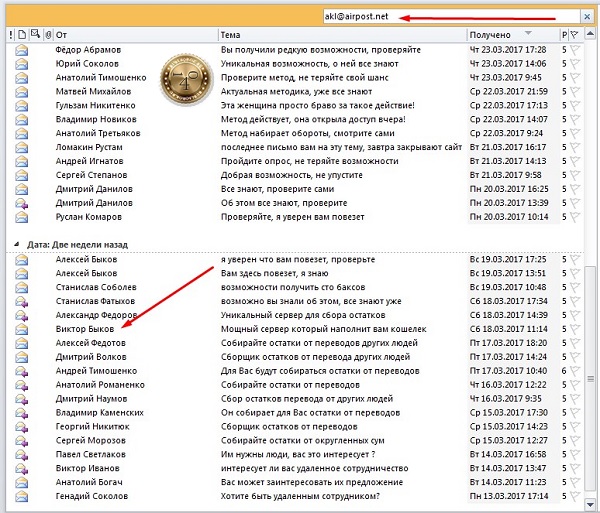
Task: Open email 'Проверите метод, не теряйте свой шанс'
Action: tap(305, 78)
